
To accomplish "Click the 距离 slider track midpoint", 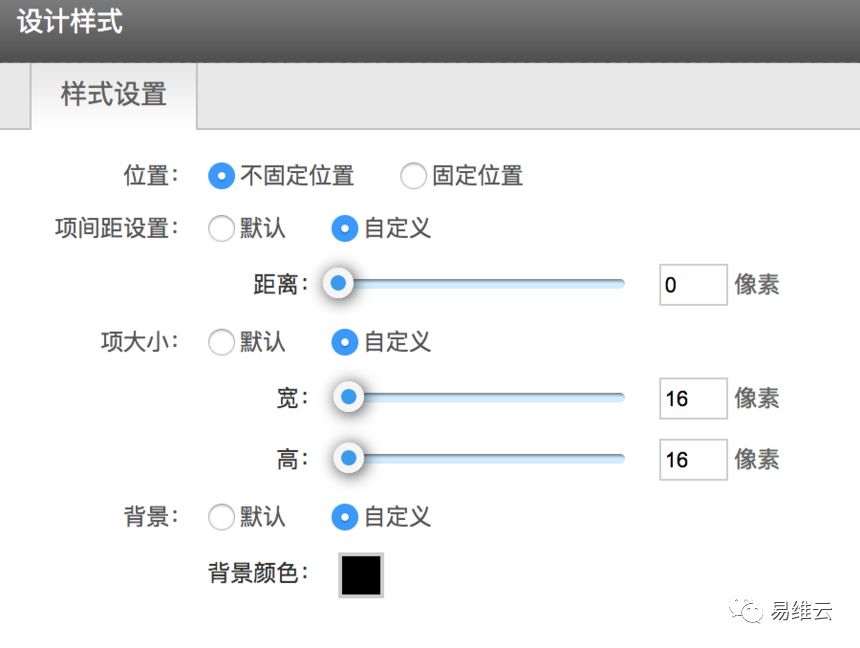I will (476, 284).
